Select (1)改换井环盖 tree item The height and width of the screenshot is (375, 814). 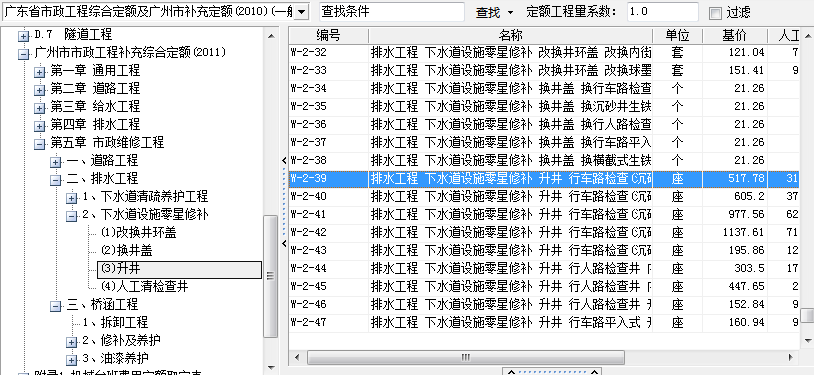[139, 233]
